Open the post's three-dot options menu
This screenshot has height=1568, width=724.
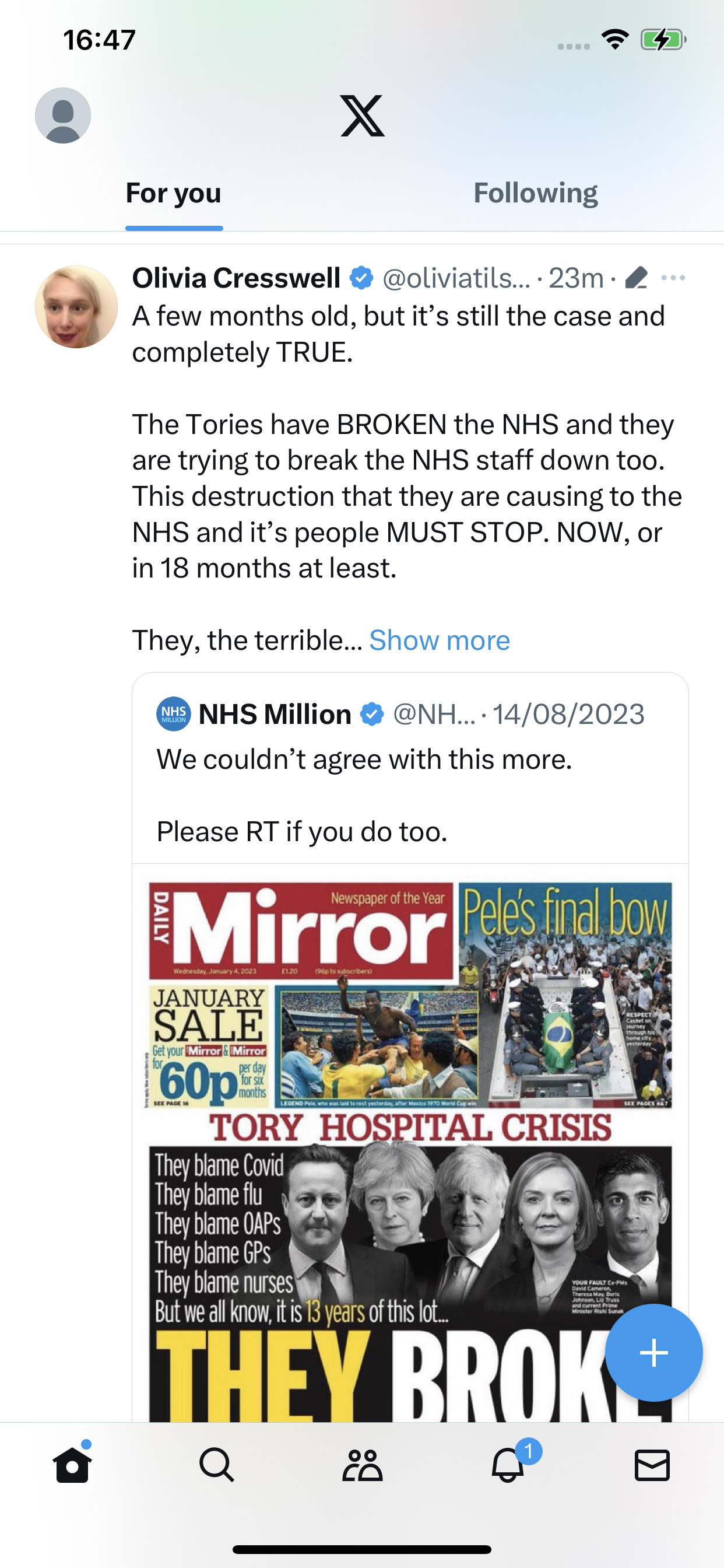click(x=673, y=278)
